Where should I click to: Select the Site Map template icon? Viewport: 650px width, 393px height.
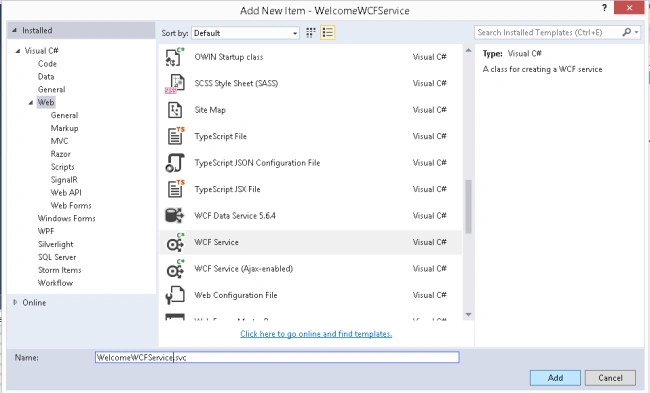[x=175, y=110]
